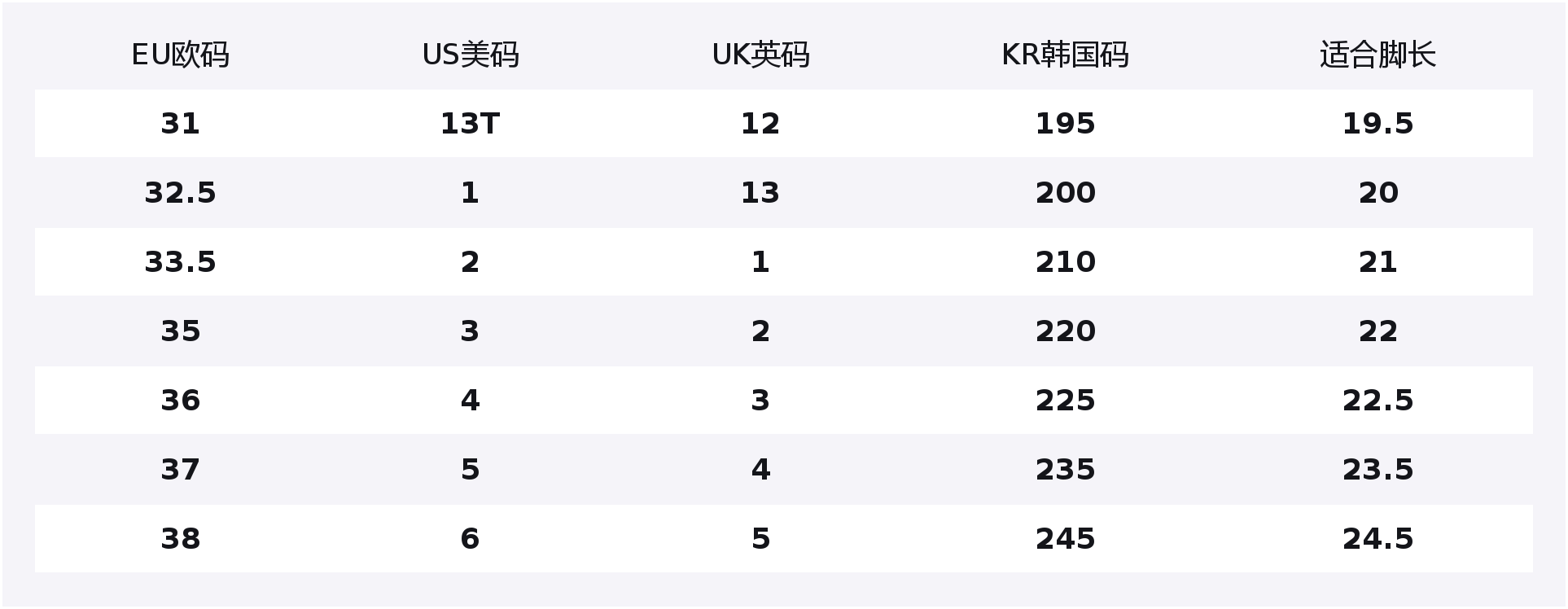Select EU size 33.5 cell
Viewport: 1568px width, 609px height.
[180, 262]
